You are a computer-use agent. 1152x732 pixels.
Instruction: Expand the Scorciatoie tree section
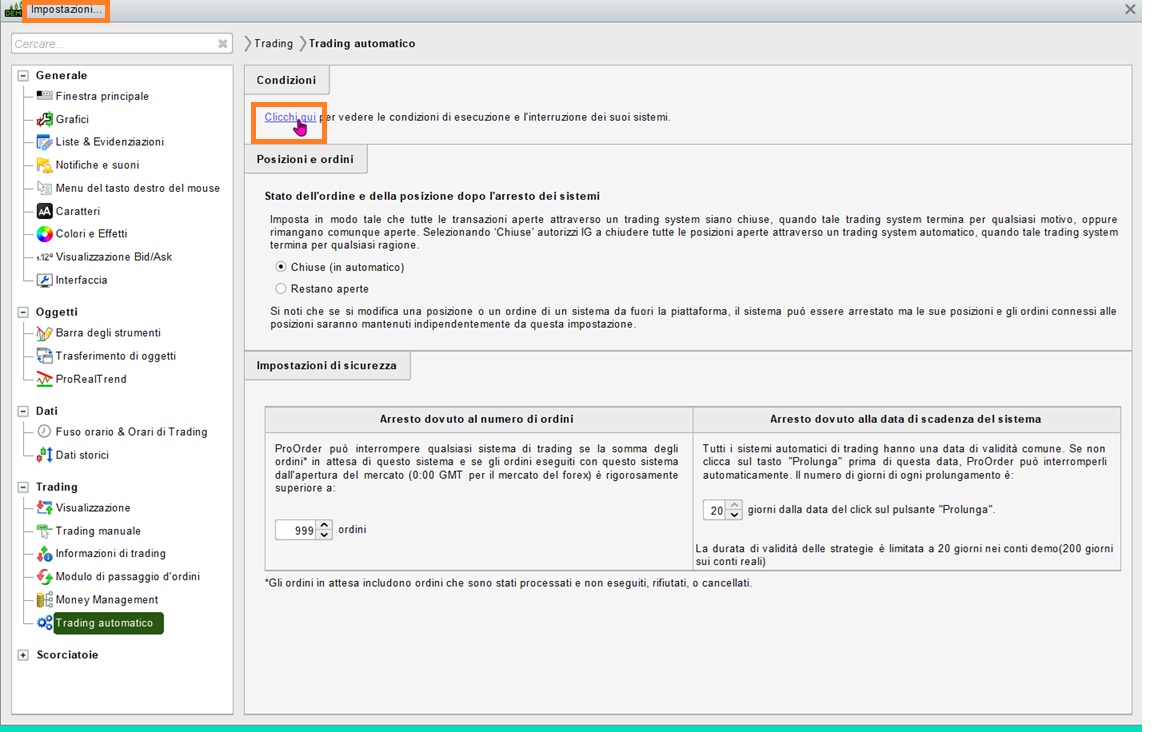(24, 655)
